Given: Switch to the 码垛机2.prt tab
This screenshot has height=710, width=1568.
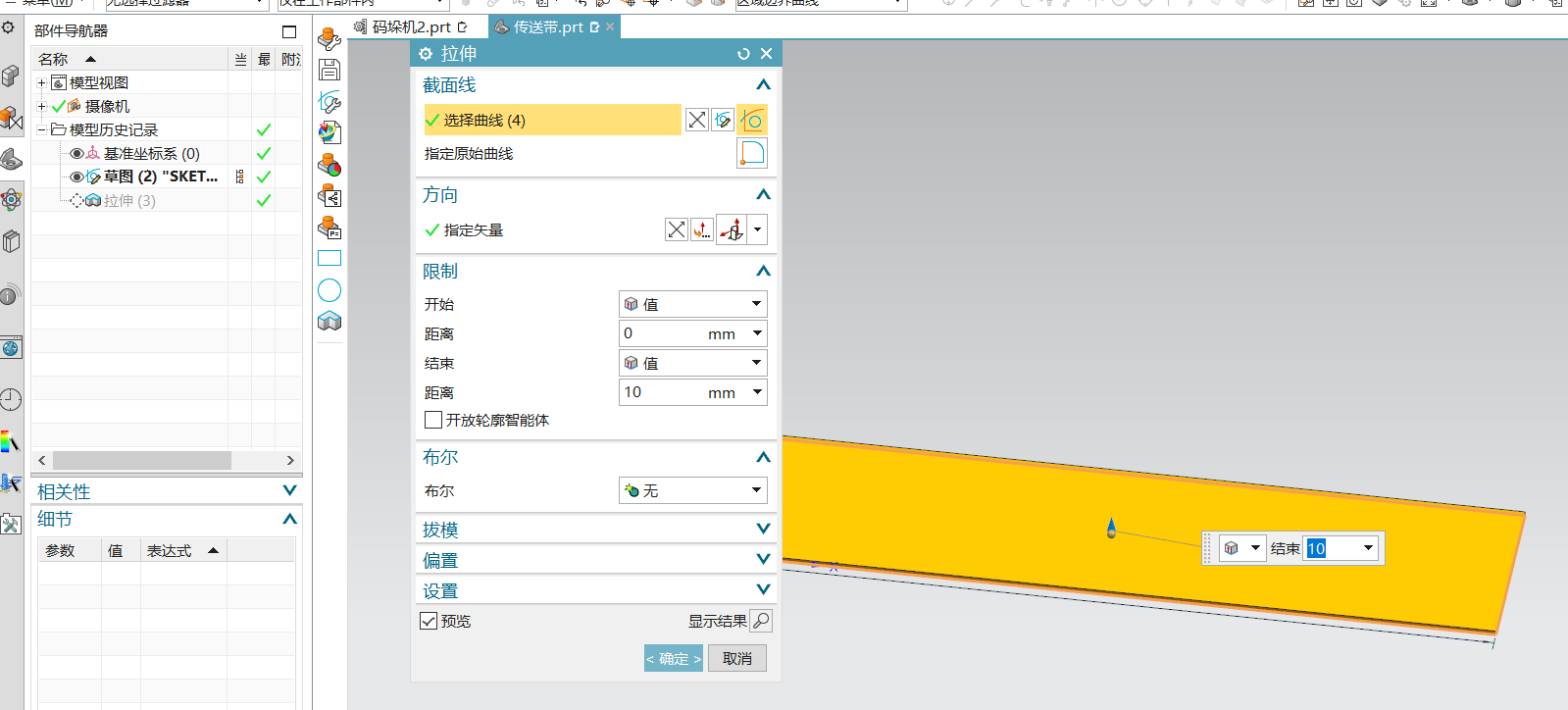Looking at the screenshot, I should [x=411, y=27].
